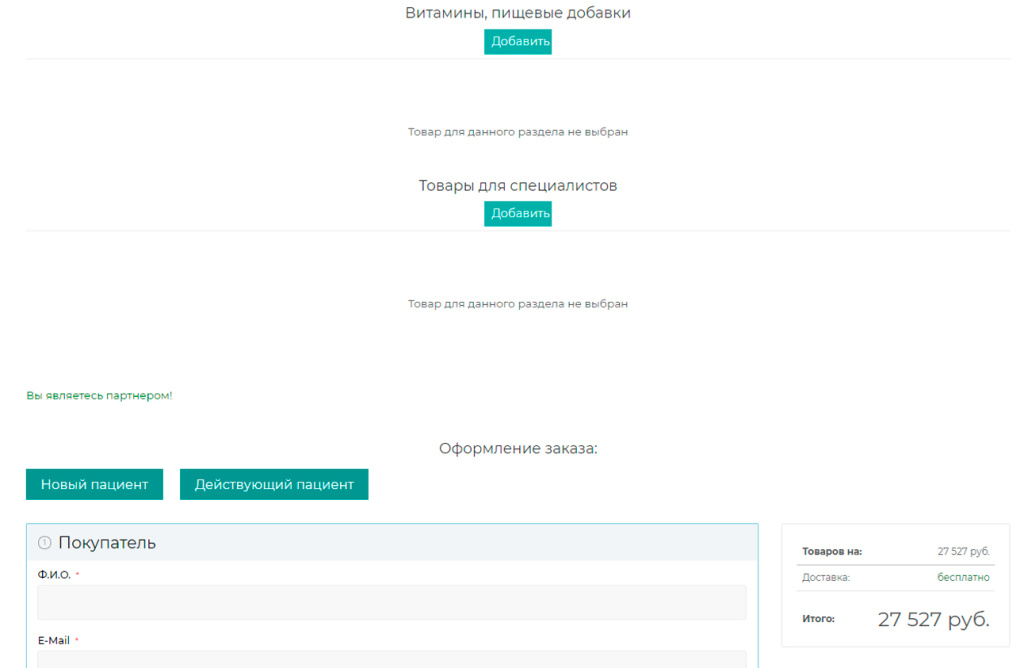1024x668 pixels.
Task: Select the Новый пациент tab button
Action: (x=94, y=484)
